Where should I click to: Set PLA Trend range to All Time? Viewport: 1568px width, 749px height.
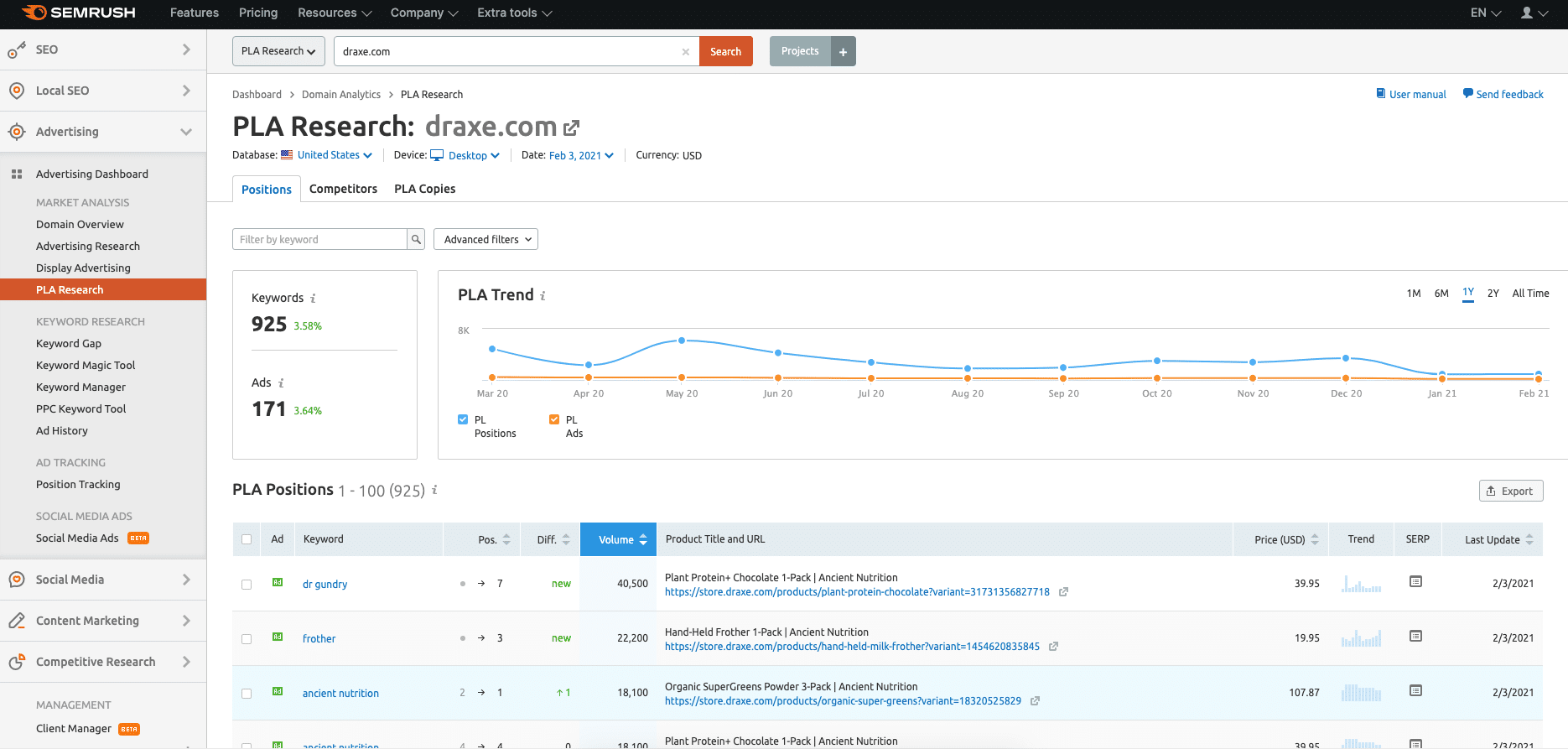pos(1530,294)
